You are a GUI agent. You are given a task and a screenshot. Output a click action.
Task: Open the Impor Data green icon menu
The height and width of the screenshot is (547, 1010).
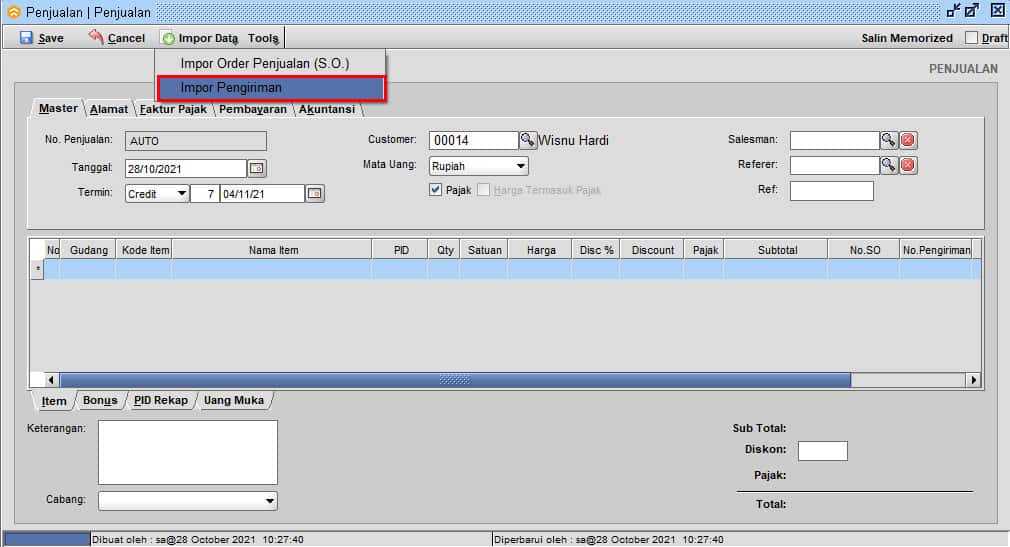tap(168, 38)
